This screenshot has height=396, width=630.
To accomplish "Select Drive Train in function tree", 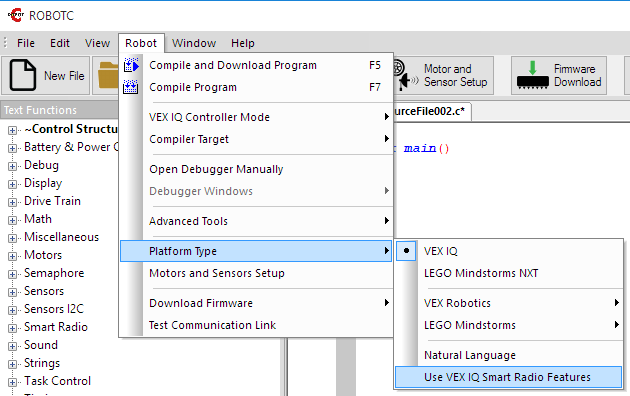I will (x=52, y=201).
